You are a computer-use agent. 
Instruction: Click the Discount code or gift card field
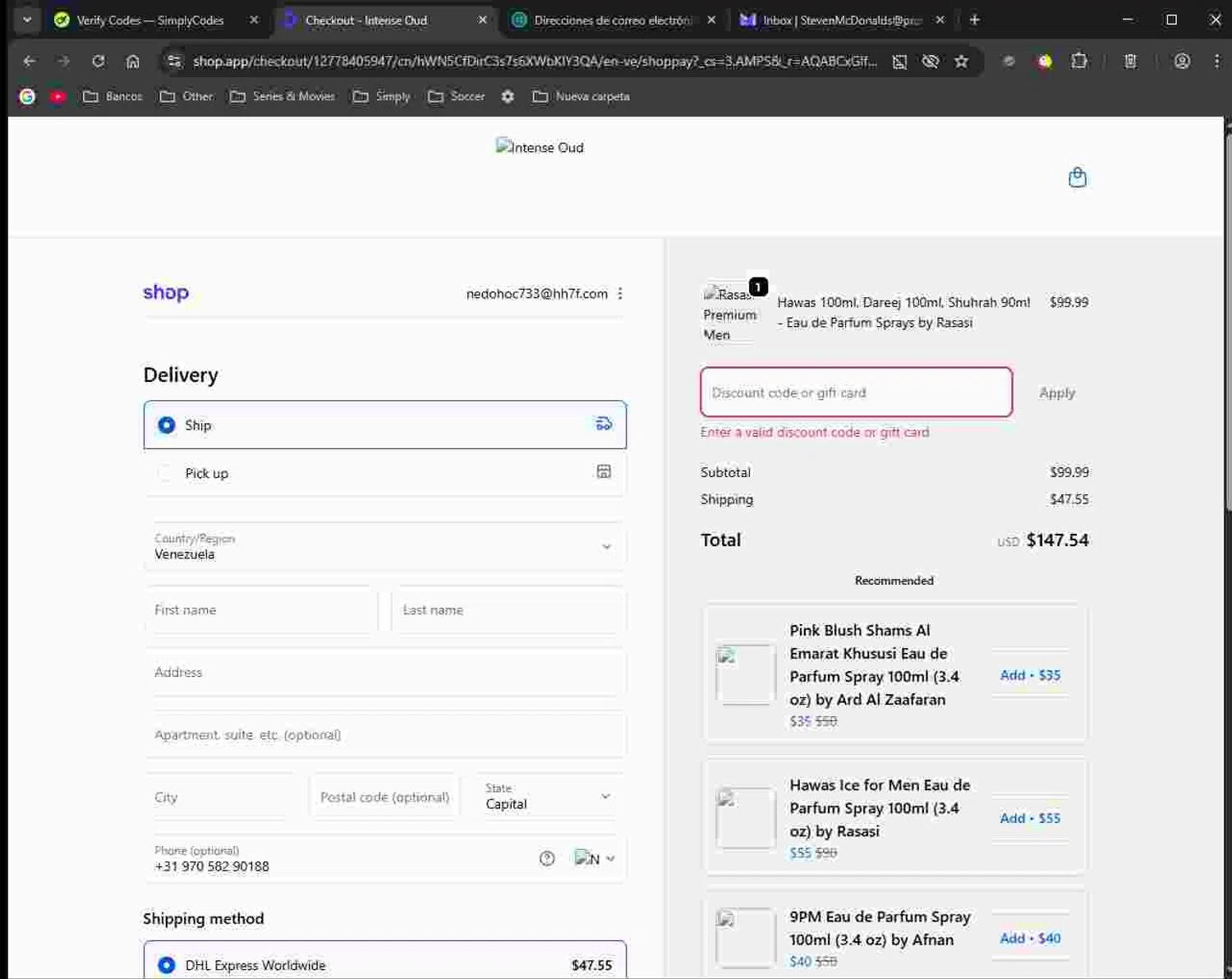pyautogui.click(x=856, y=393)
